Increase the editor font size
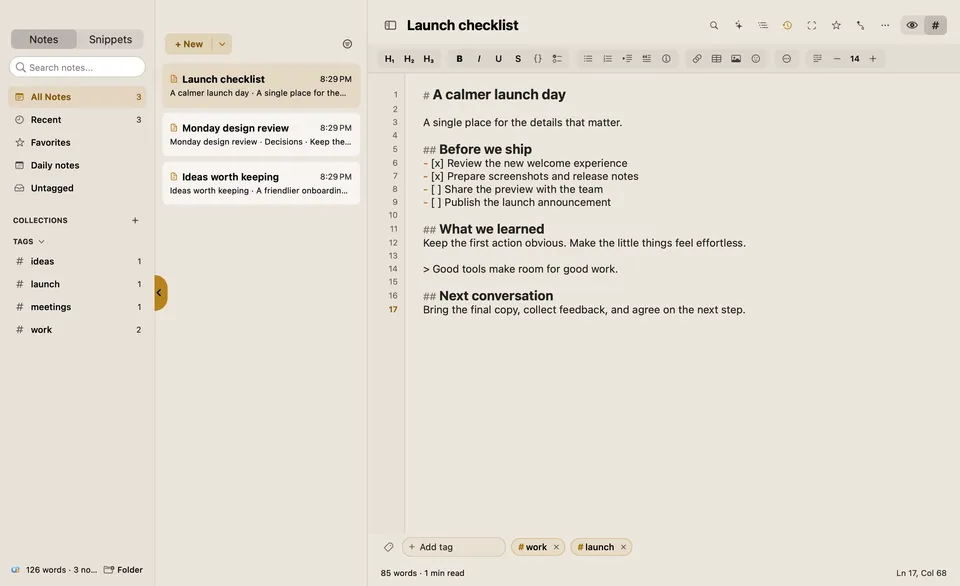This screenshot has width=960, height=586. coord(873,59)
